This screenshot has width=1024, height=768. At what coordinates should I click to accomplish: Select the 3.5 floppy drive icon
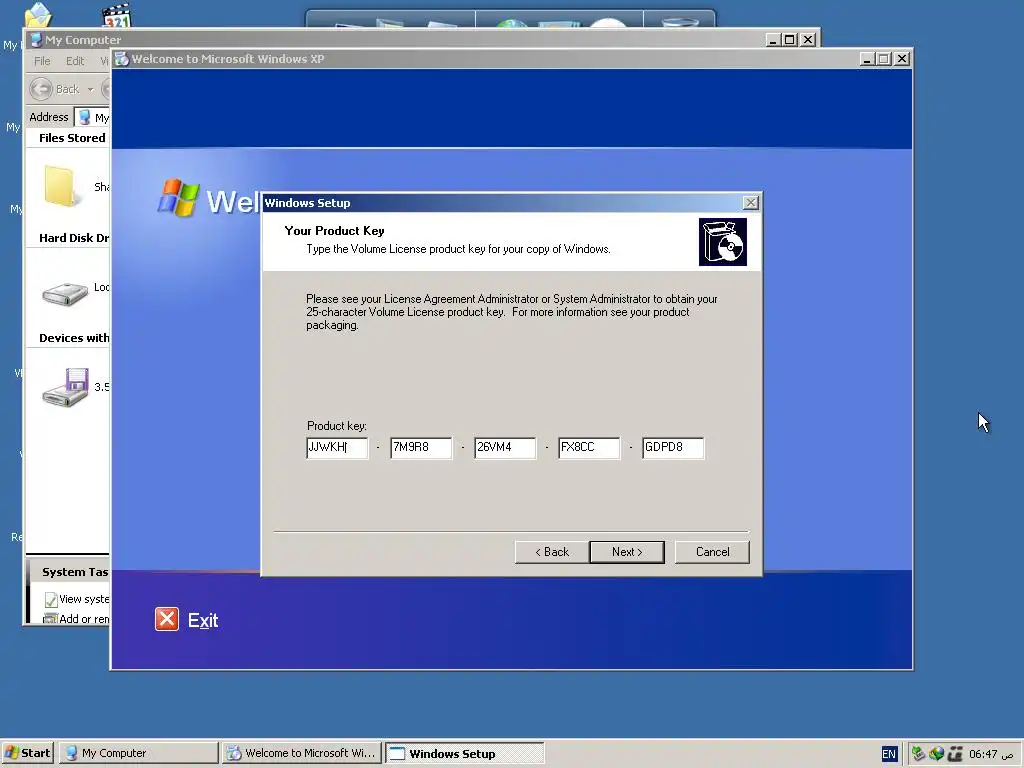click(x=65, y=387)
